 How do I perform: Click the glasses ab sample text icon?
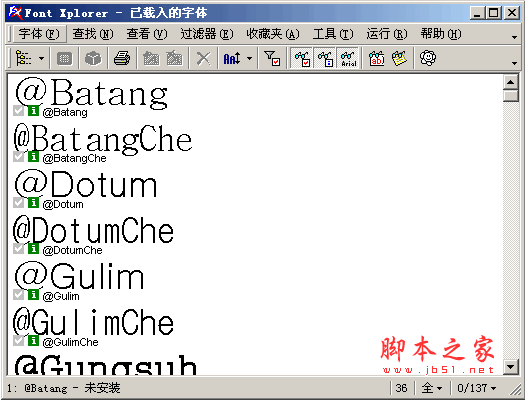point(377,59)
